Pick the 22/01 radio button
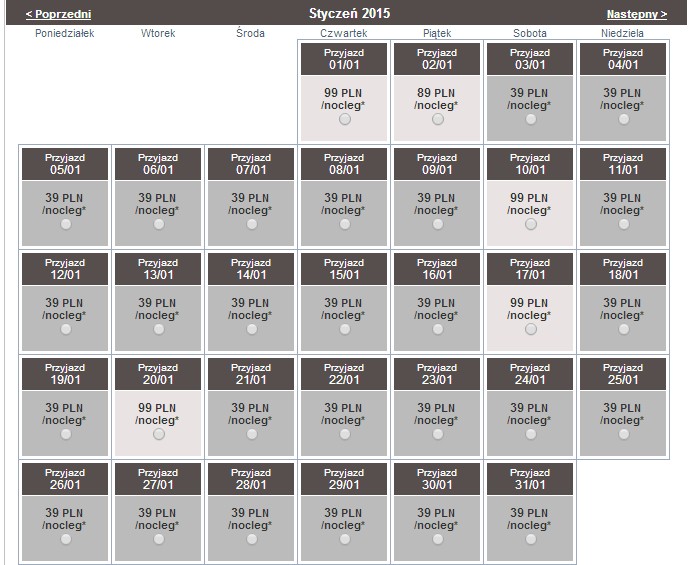The height and width of the screenshot is (565, 695). tap(344, 434)
